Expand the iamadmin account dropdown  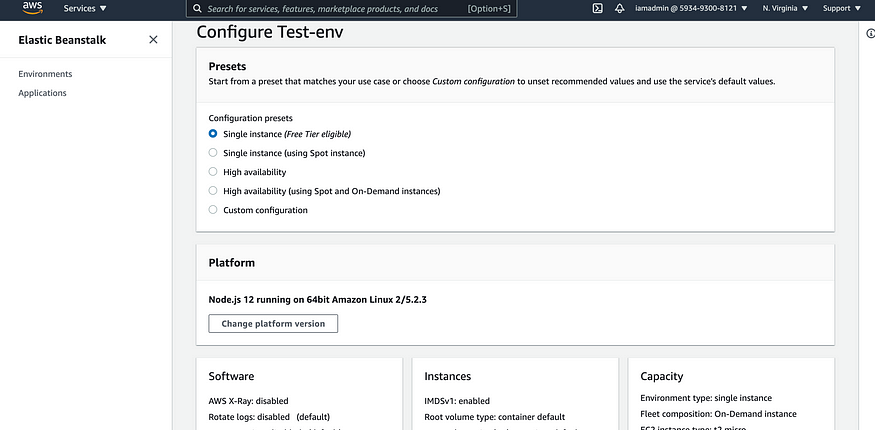coord(691,8)
